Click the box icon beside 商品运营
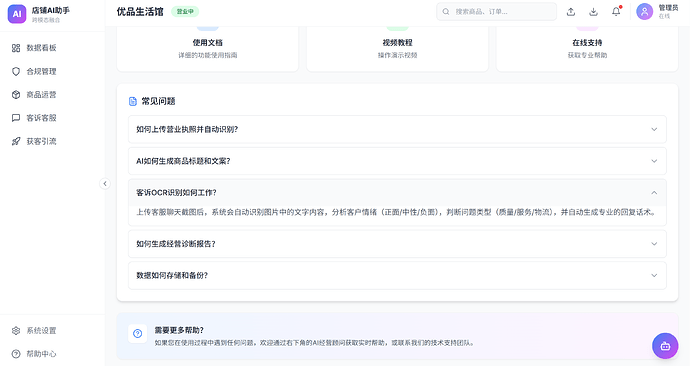 coord(16,95)
